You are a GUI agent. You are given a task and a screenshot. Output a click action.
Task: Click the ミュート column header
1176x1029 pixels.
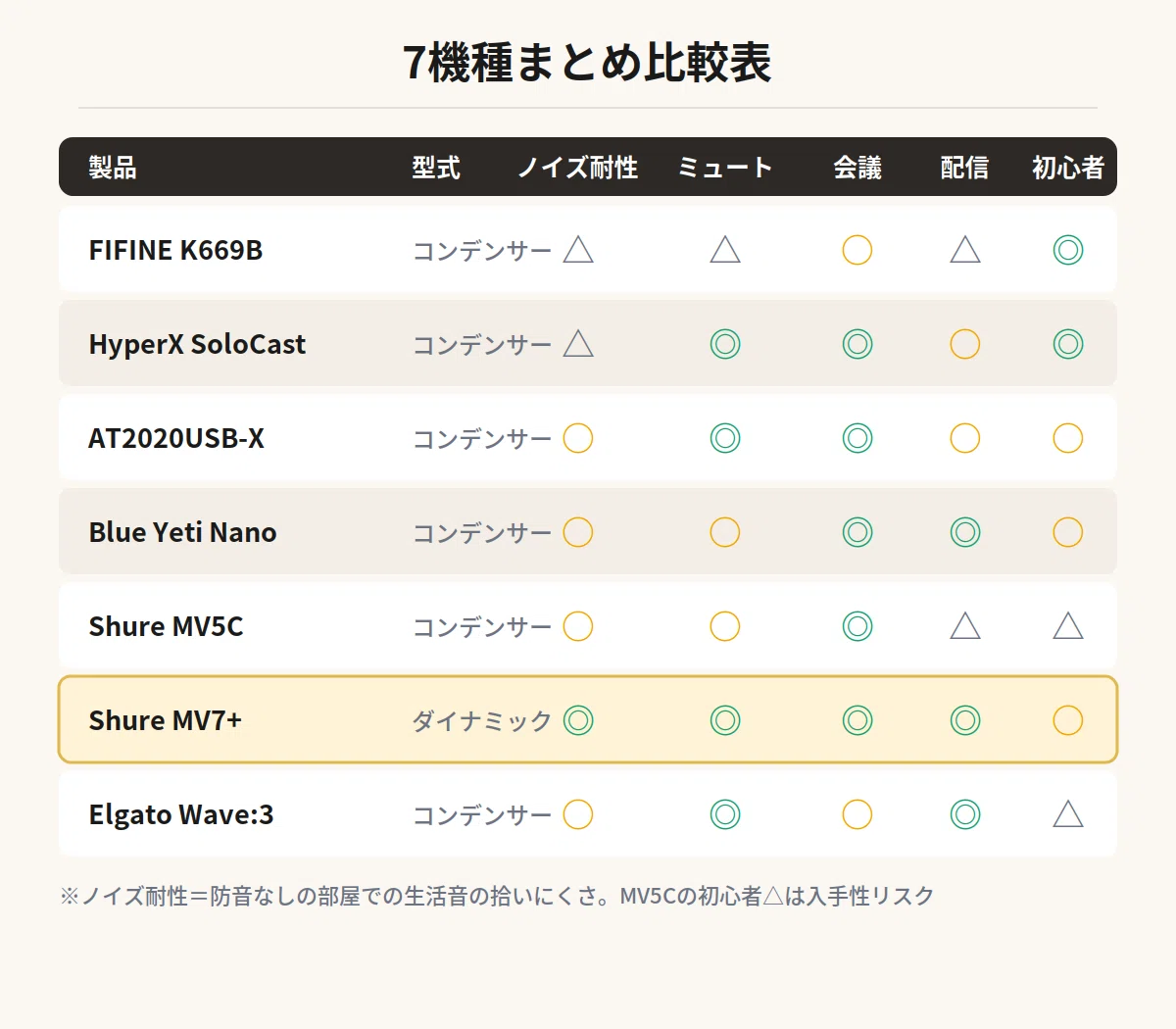725,168
